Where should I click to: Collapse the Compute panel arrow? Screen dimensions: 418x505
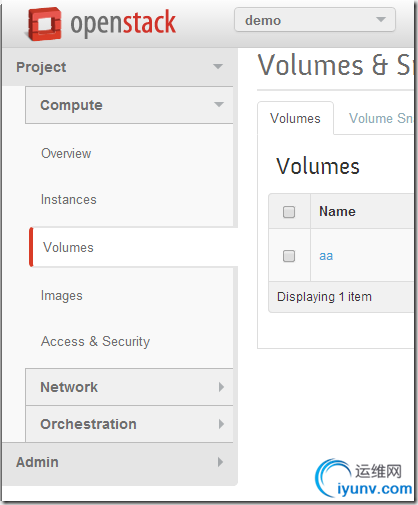219,105
